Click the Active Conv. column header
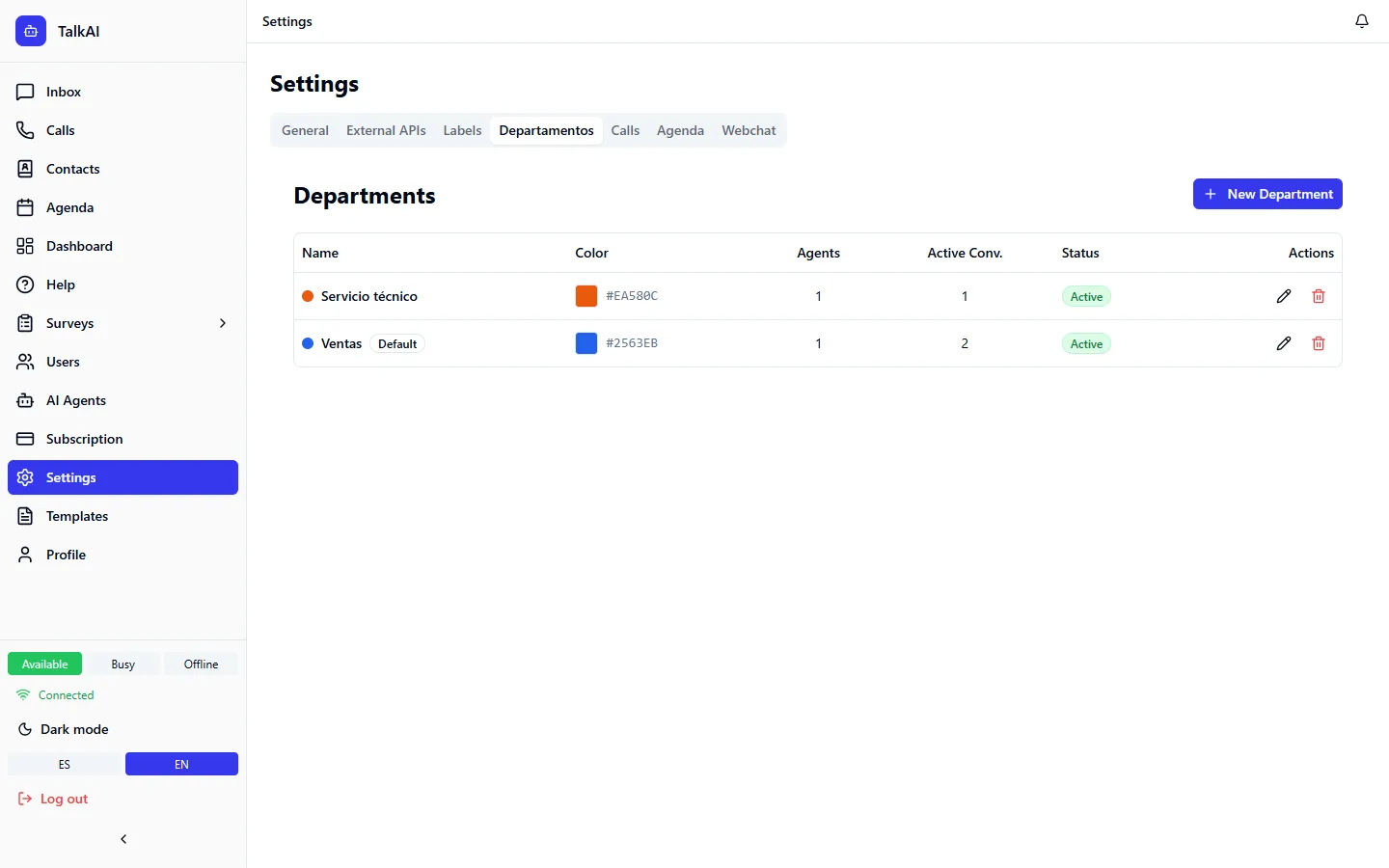 point(965,253)
